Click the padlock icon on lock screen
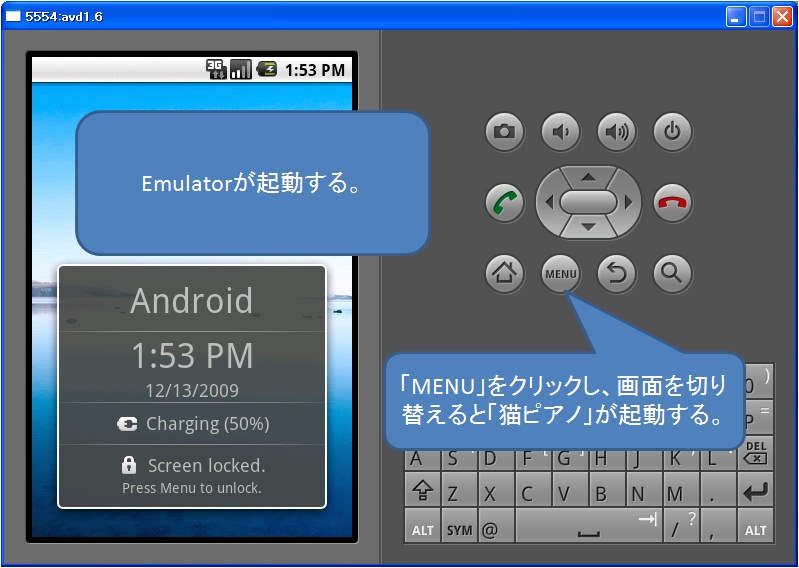Image resolution: width=799 pixels, height=568 pixels. [129, 464]
